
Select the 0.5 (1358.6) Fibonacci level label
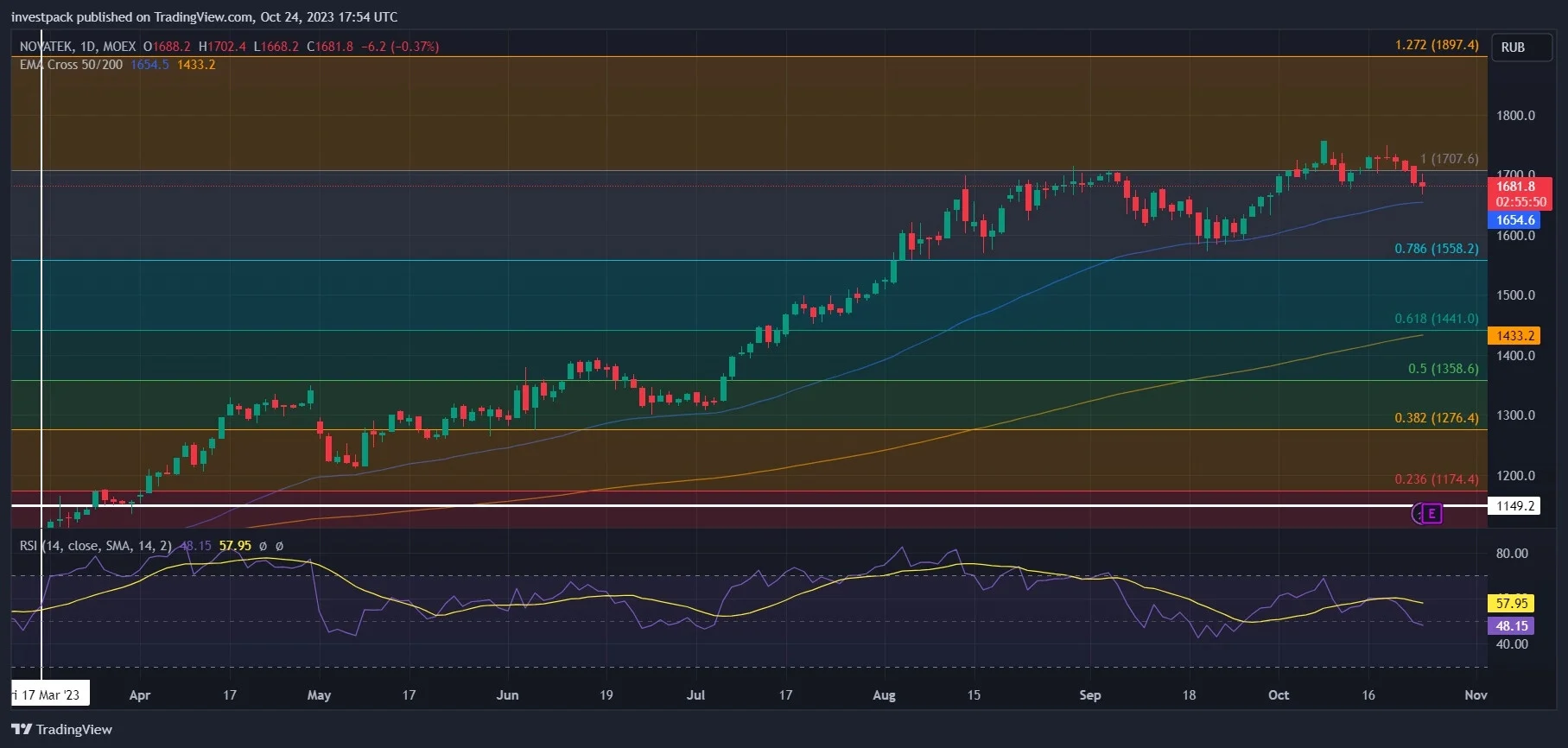click(x=1443, y=369)
